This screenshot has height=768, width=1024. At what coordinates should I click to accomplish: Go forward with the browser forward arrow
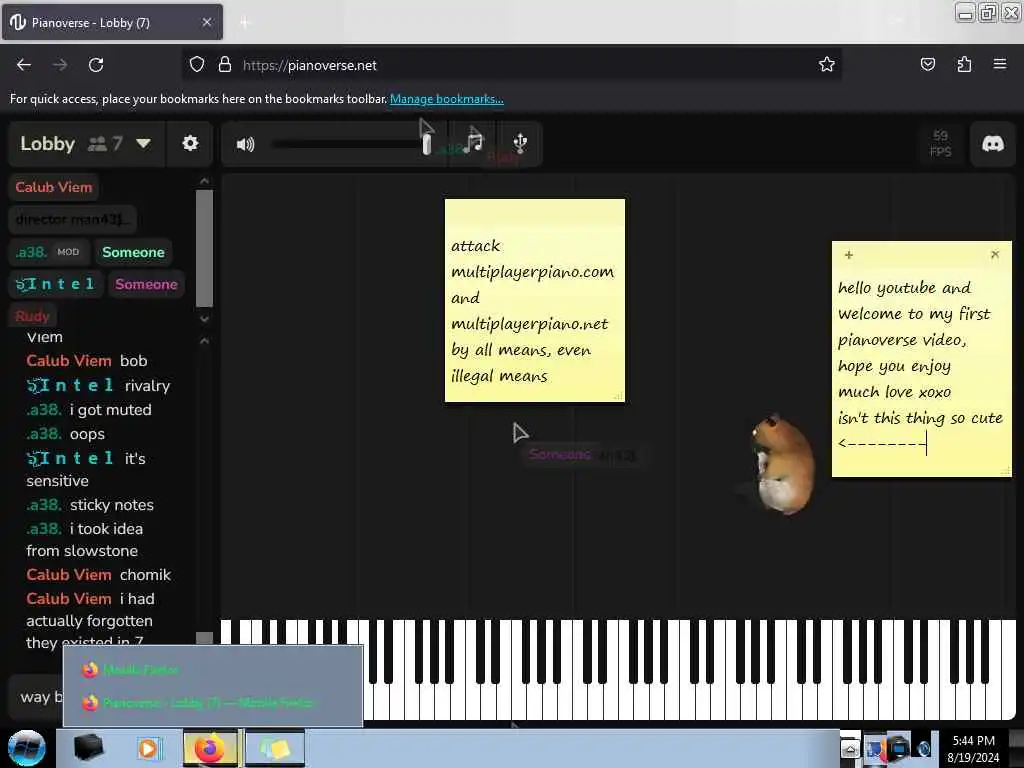pos(60,65)
